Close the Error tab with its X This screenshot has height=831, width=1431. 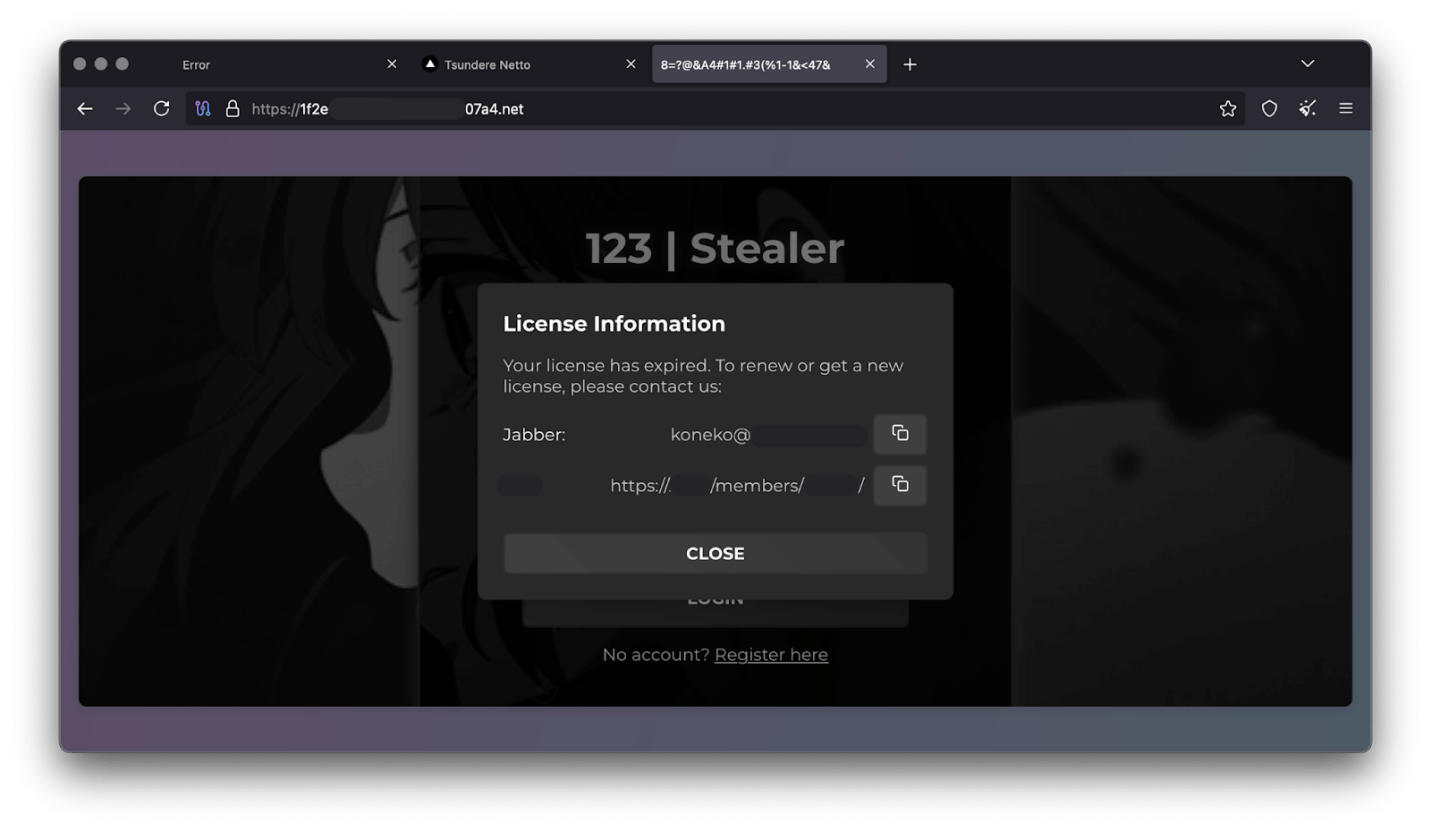pos(391,63)
